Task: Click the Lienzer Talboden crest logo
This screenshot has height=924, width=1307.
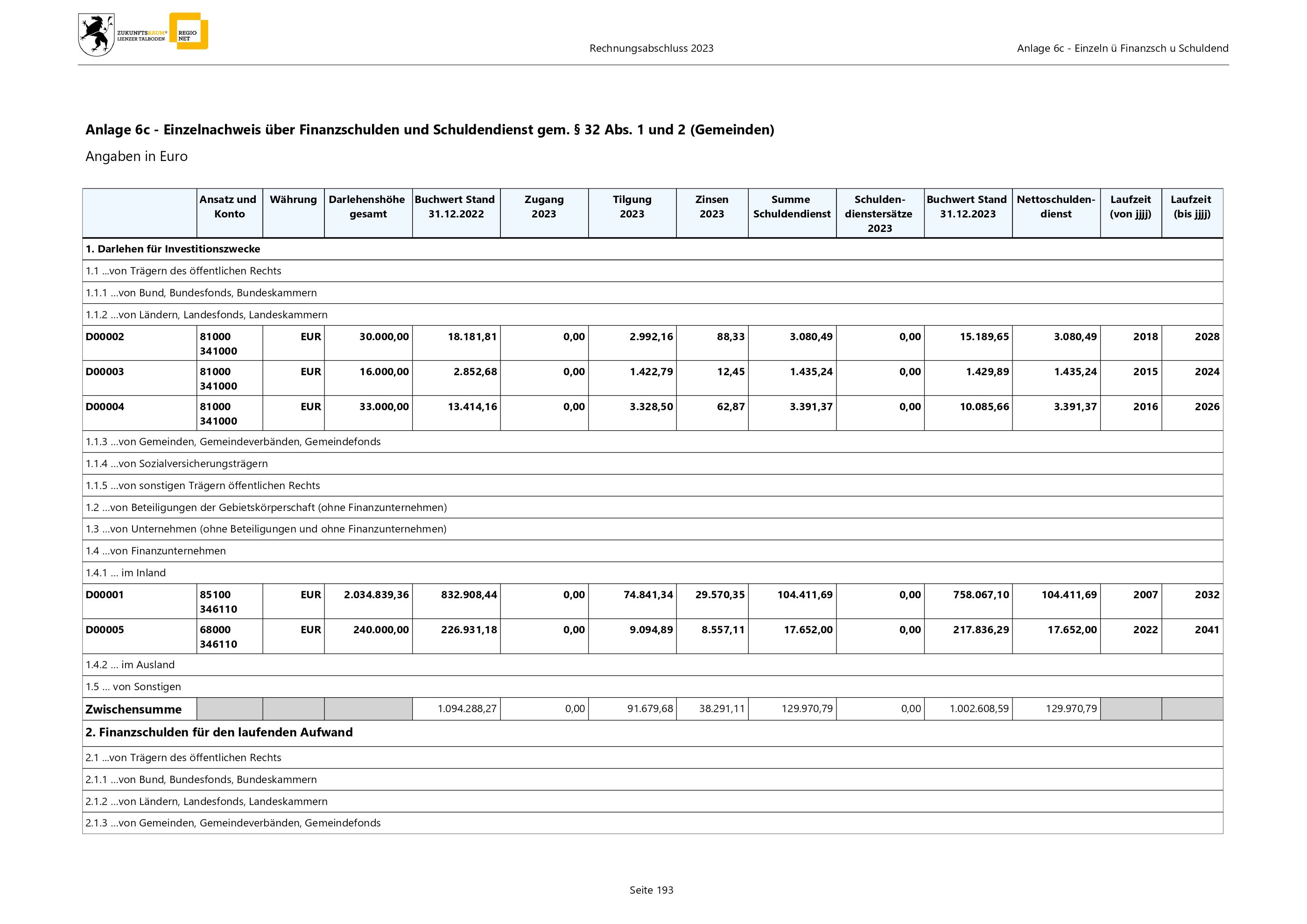Action: click(x=97, y=35)
